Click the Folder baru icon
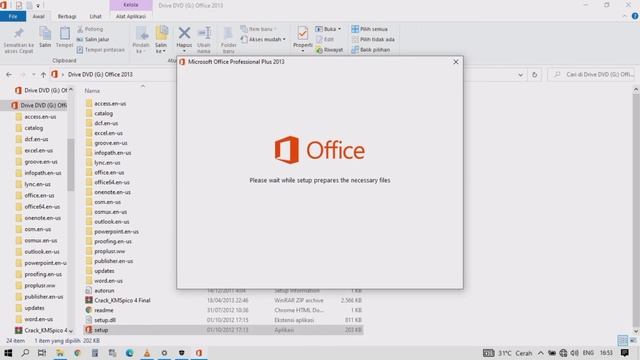The height and width of the screenshot is (360, 640). click(x=228, y=33)
